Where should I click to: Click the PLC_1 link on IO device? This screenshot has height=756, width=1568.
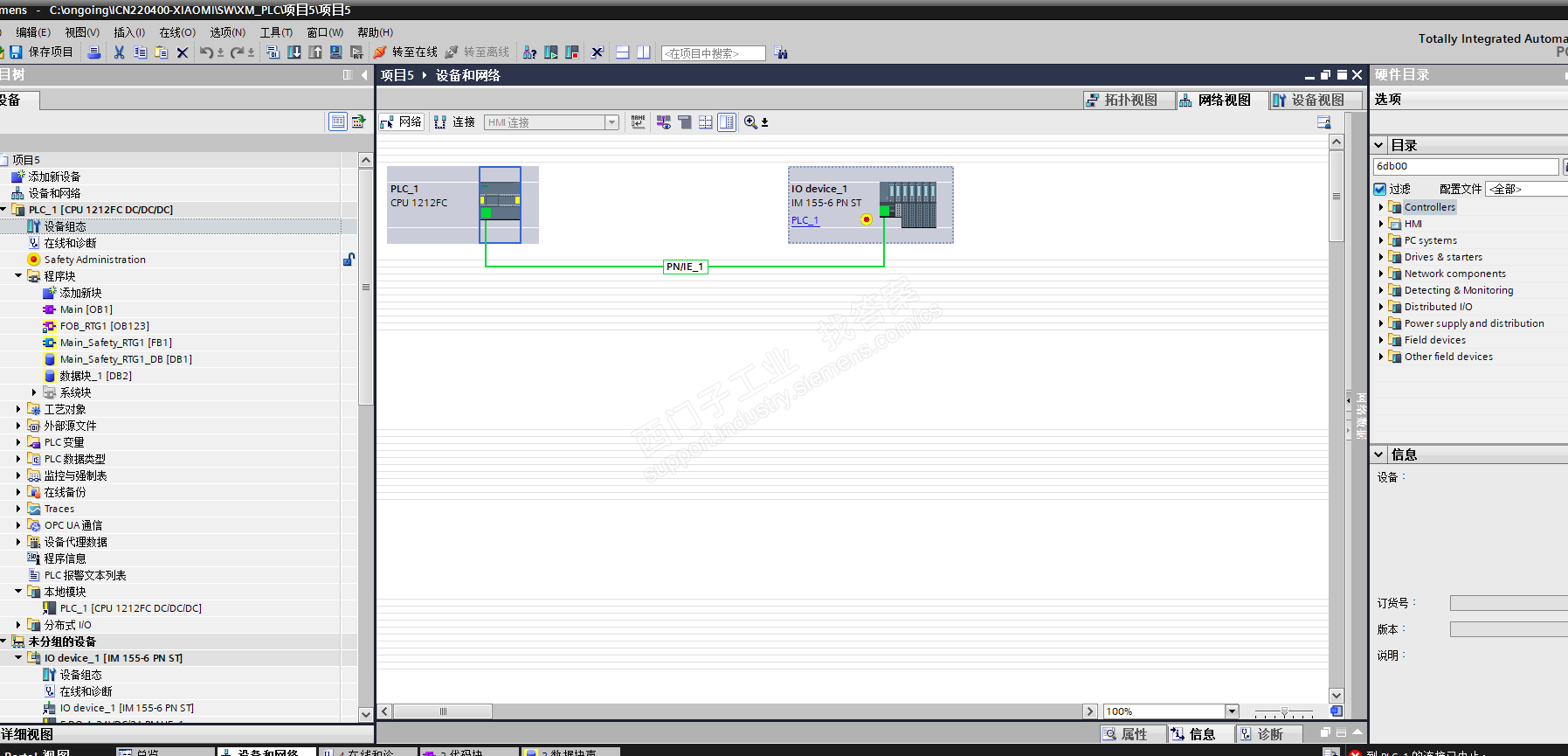pyautogui.click(x=805, y=220)
